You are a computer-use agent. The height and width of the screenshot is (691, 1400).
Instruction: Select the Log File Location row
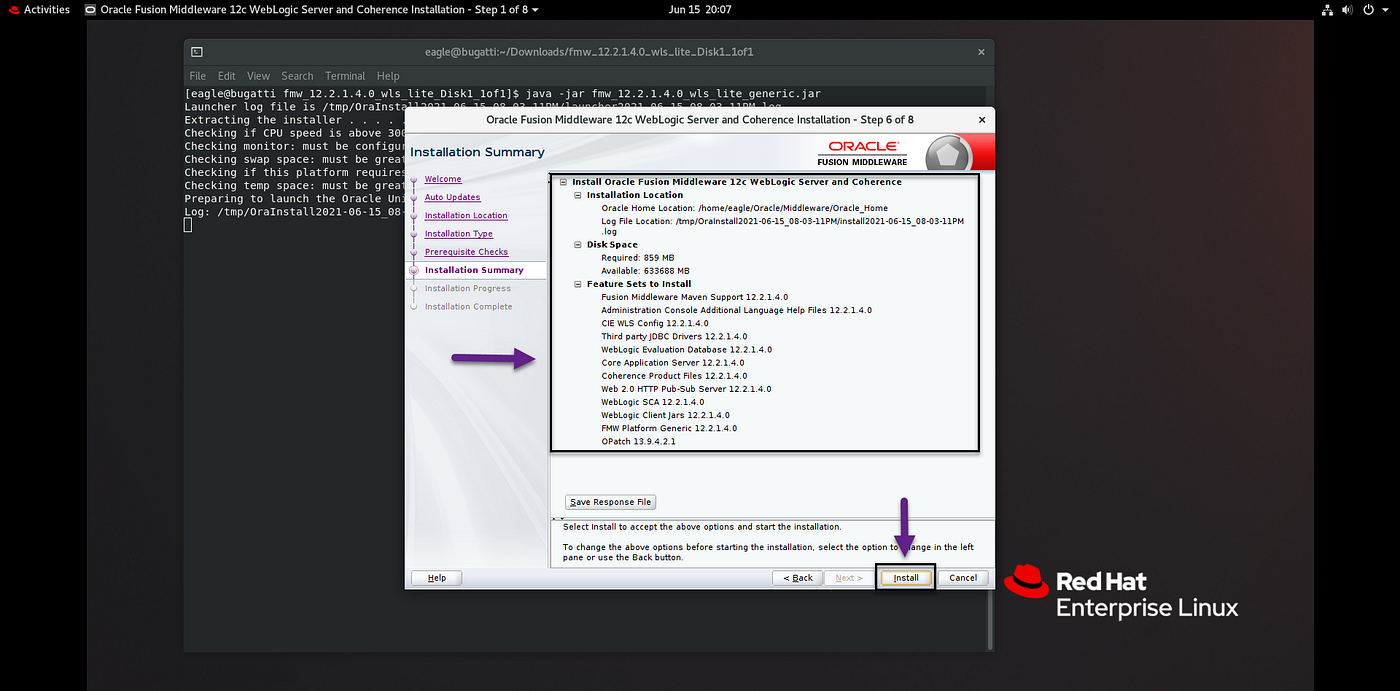click(x=783, y=226)
